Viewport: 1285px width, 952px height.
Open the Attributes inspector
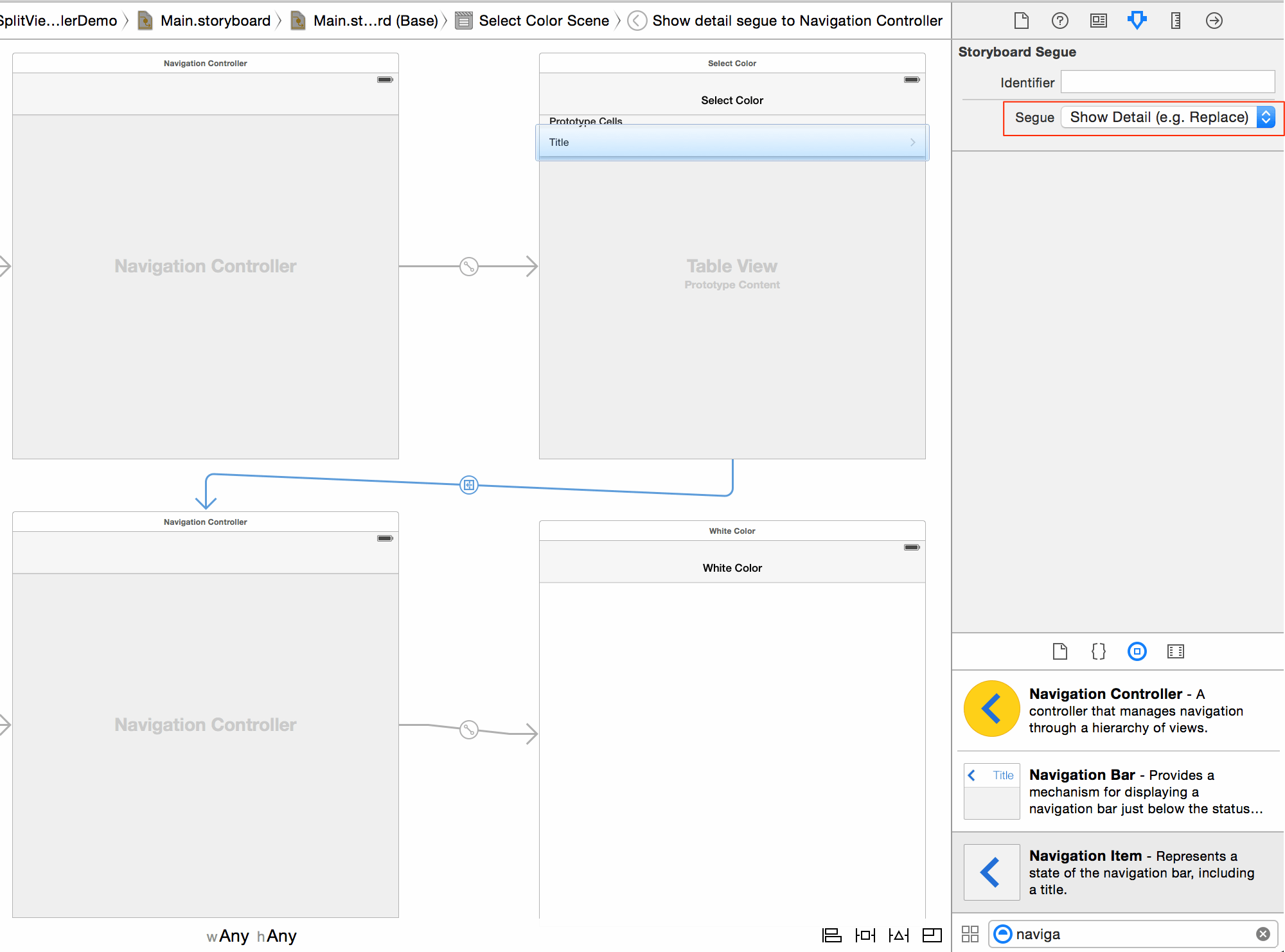click(1137, 20)
